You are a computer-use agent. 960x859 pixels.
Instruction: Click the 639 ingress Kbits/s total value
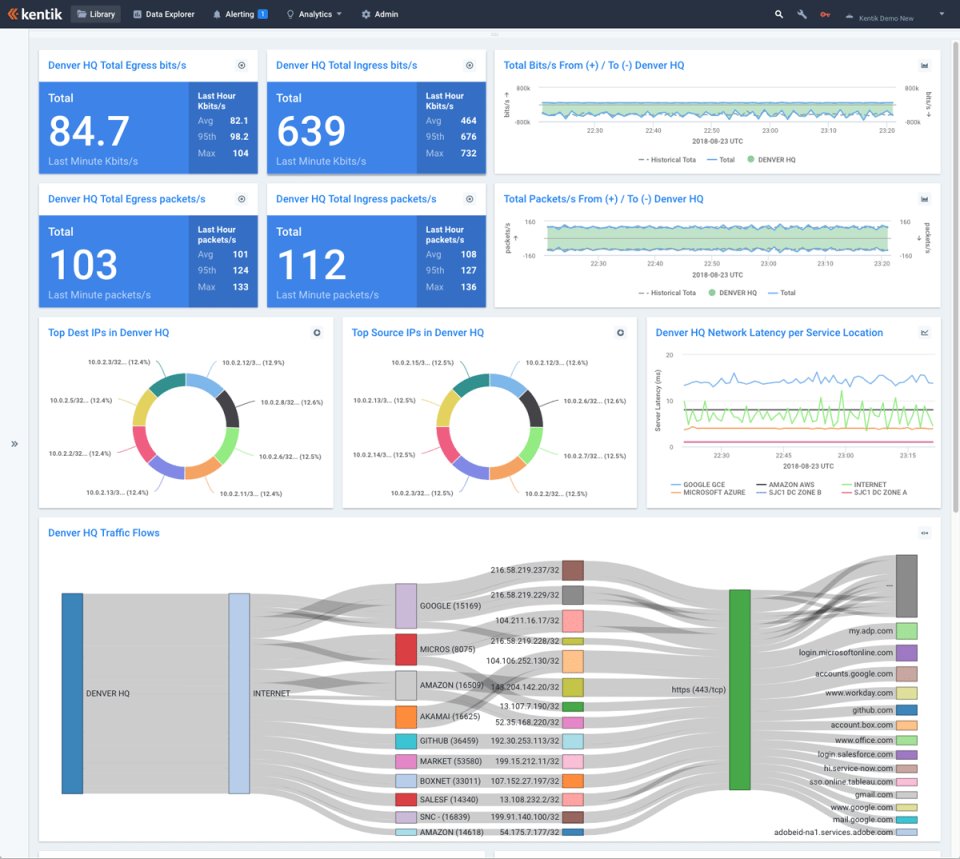tap(312, 131)
